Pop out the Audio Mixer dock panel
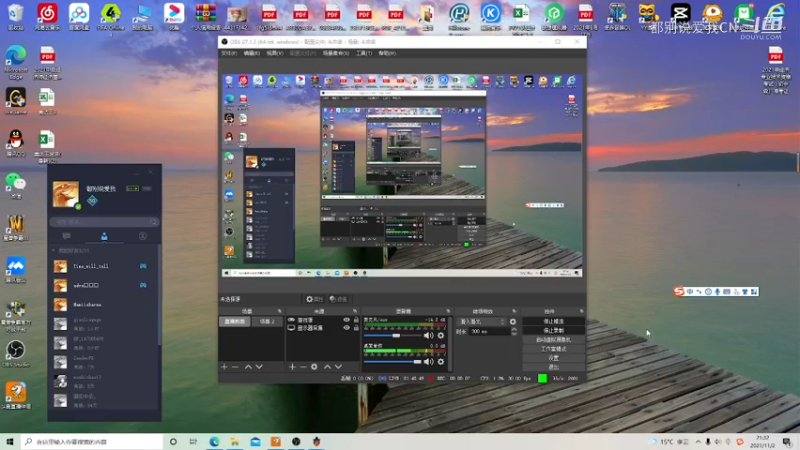Viewport: 800px width, 450px height. pyautogui.click(x=448, y=311)
